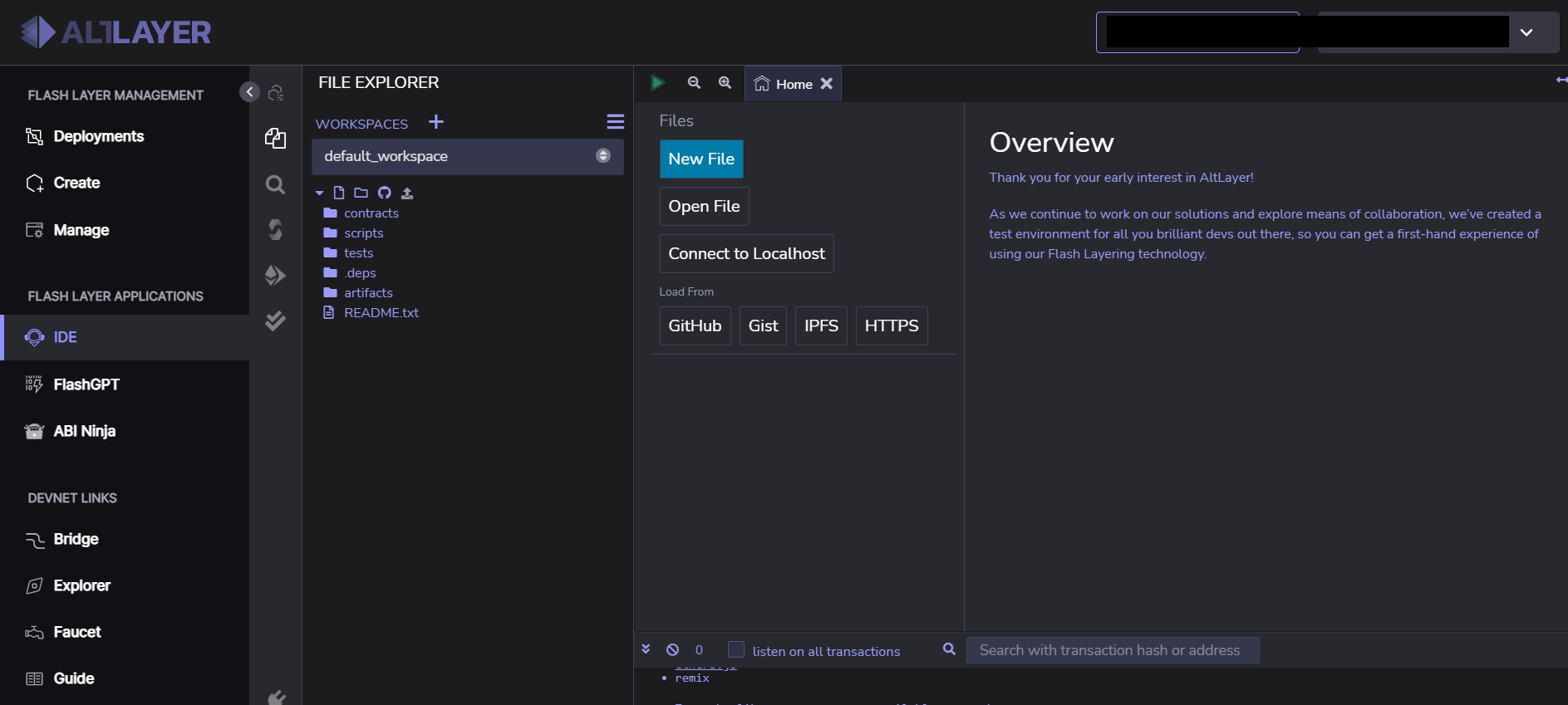Screen dimensions: 1568x705
Task: Load from HTTPS button
Action: tap(892, 326)
